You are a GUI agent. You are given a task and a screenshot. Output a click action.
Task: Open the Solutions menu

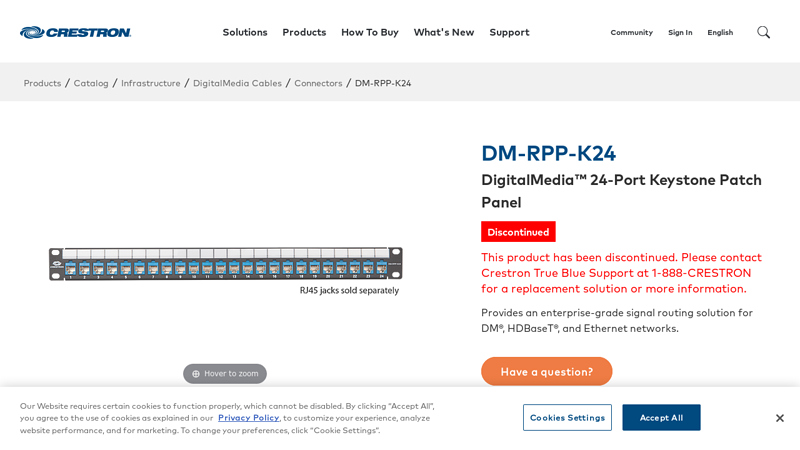tap(245, 32)
